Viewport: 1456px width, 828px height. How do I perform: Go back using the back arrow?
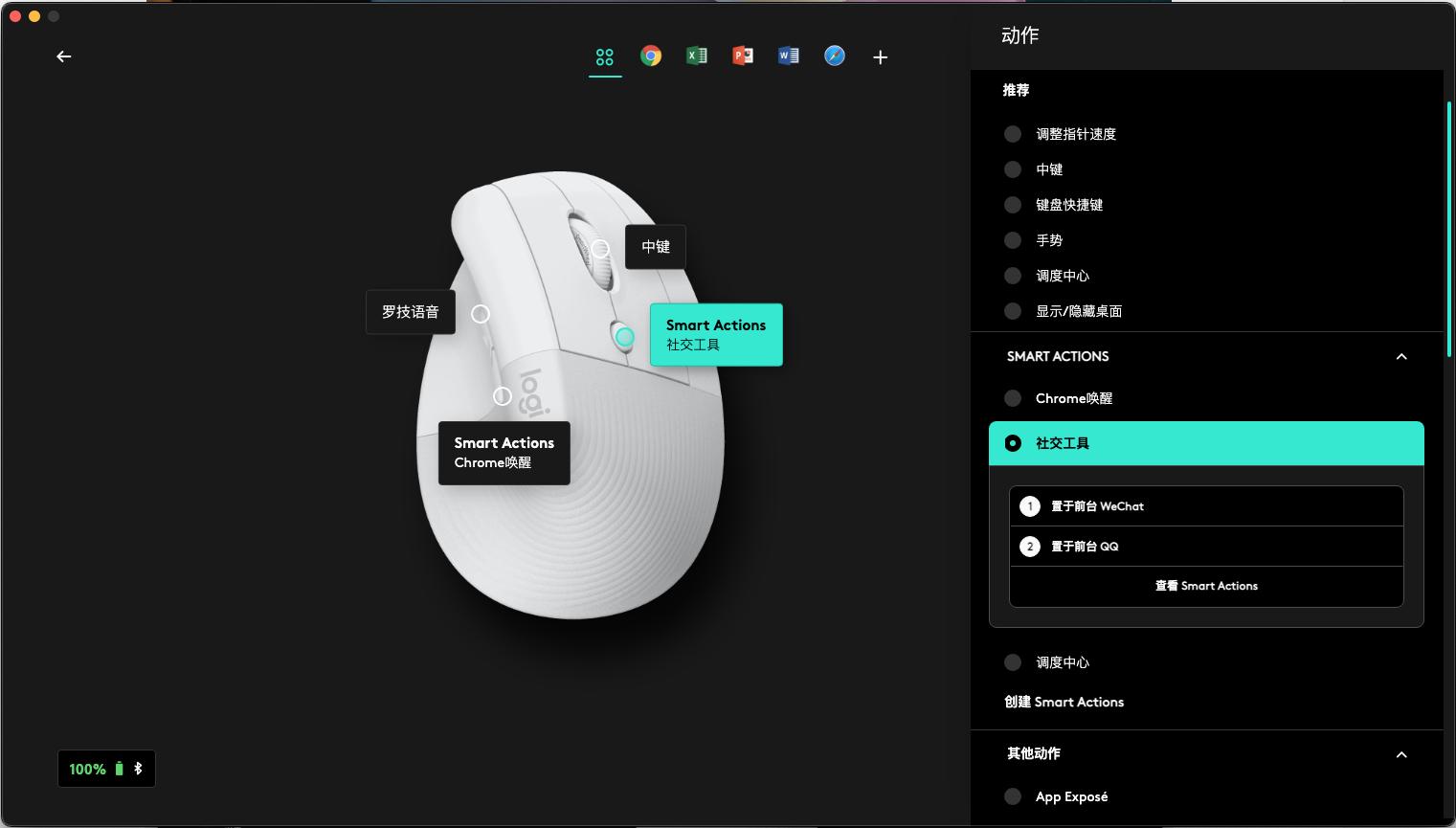tap(63, 56)
